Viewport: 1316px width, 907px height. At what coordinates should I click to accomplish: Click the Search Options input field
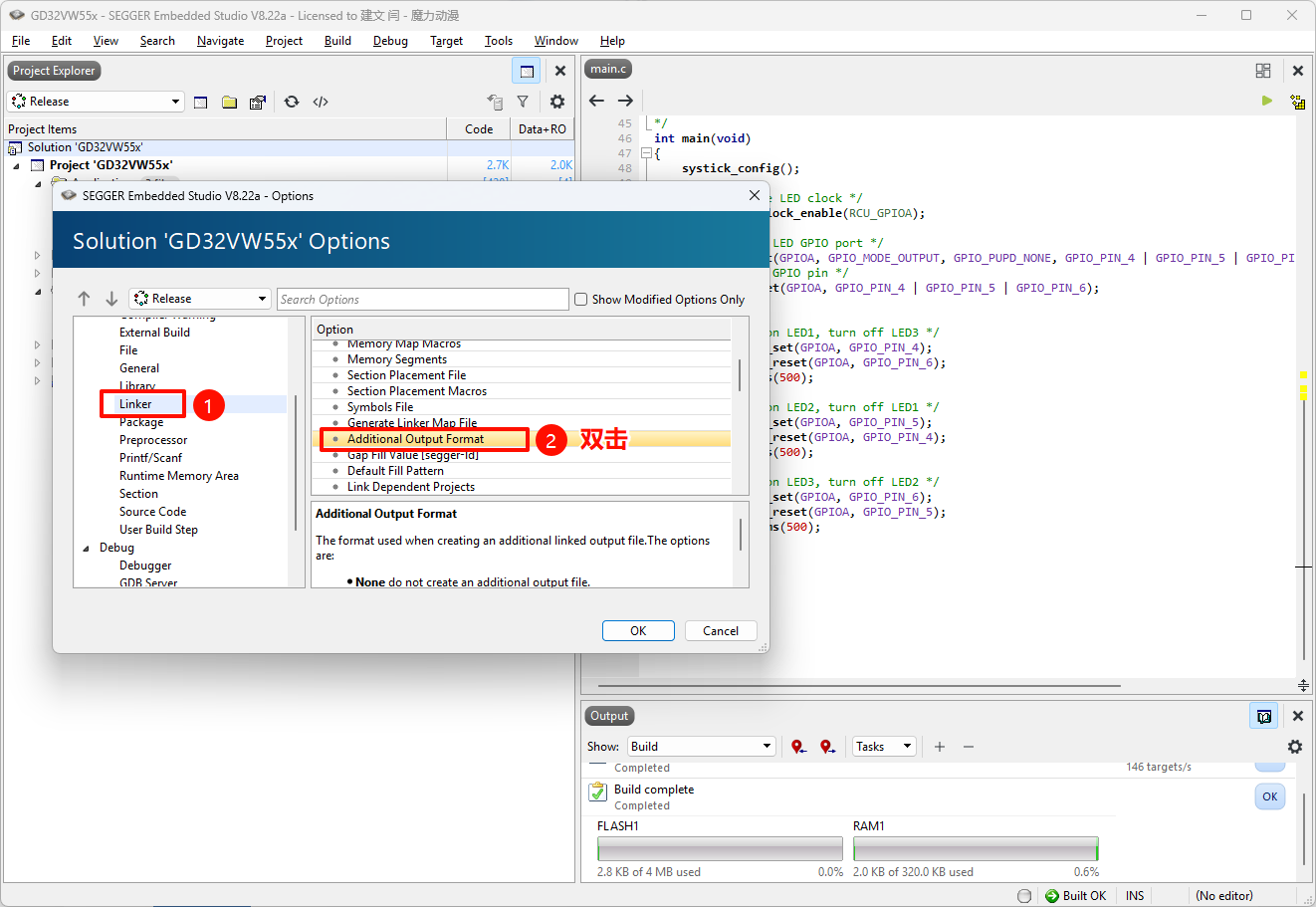(x=422, y=300)
